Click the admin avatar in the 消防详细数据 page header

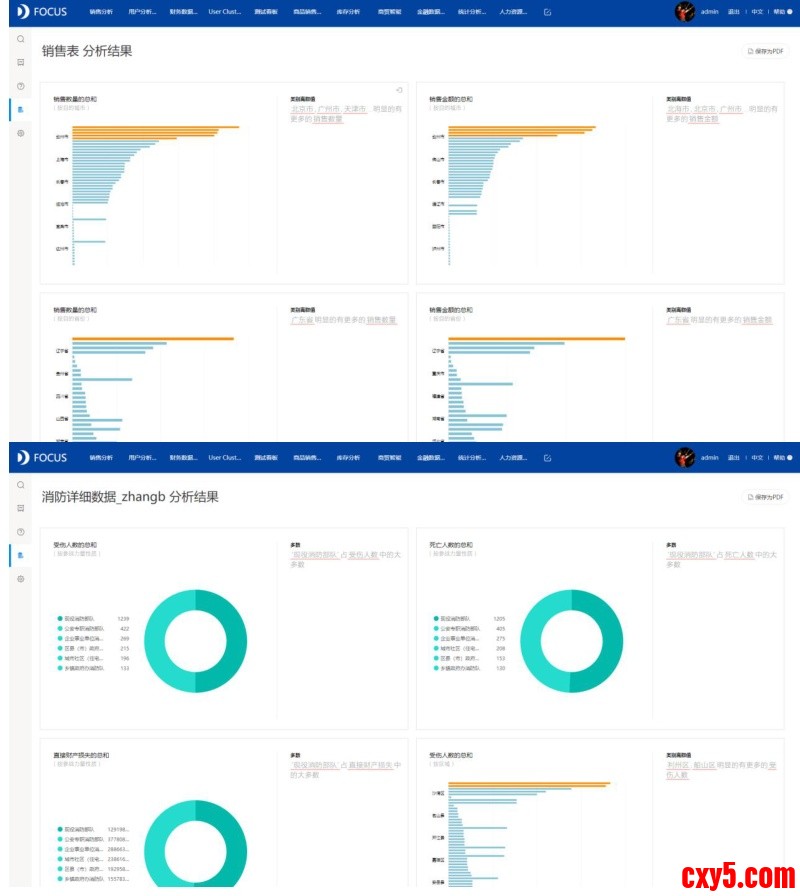685,457
